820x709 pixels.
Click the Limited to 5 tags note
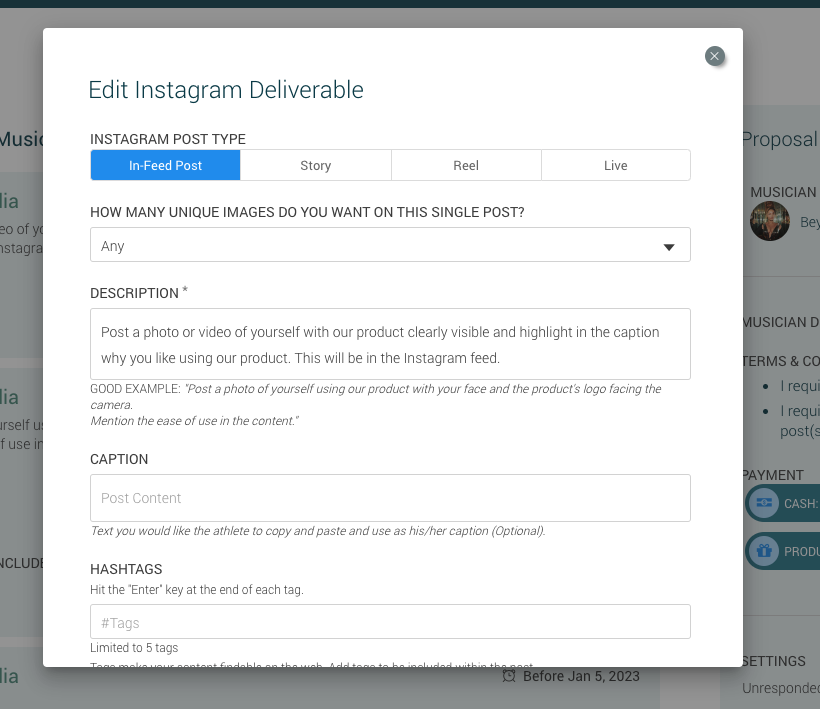(x=134, y=648)
